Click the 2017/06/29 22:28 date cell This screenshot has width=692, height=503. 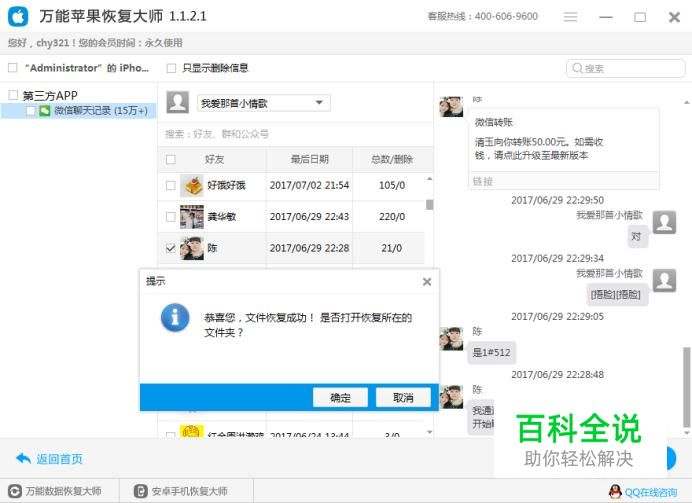[x=309, y=248]
